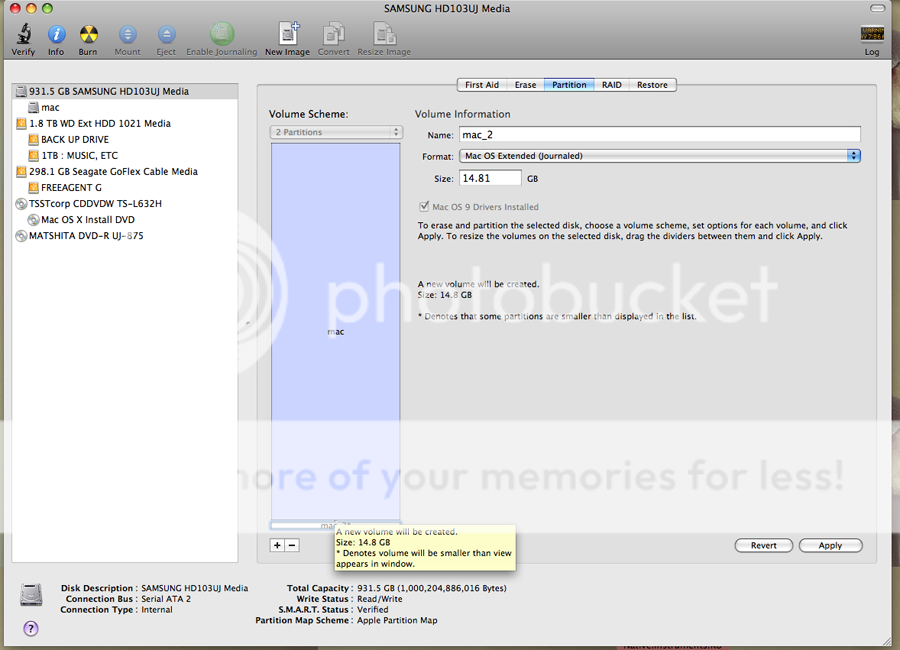This screenshot has width=900, height=650.
Task: Create a New Image from toolbar
Action: pos(287,36)
